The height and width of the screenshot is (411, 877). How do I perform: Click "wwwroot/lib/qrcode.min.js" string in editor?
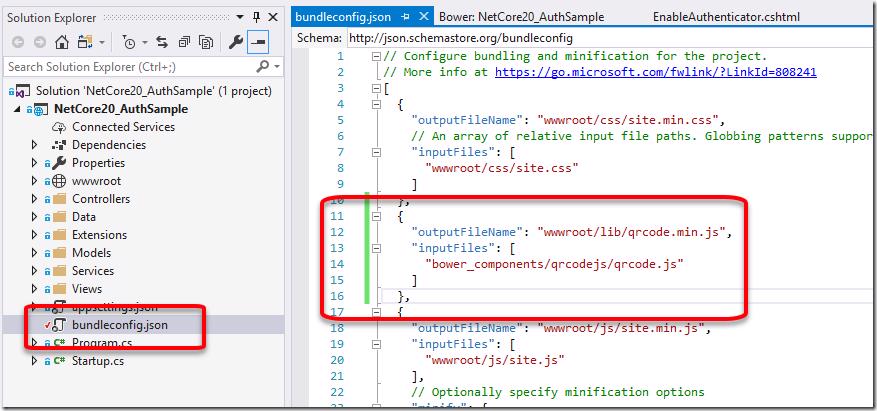[631, 232]
